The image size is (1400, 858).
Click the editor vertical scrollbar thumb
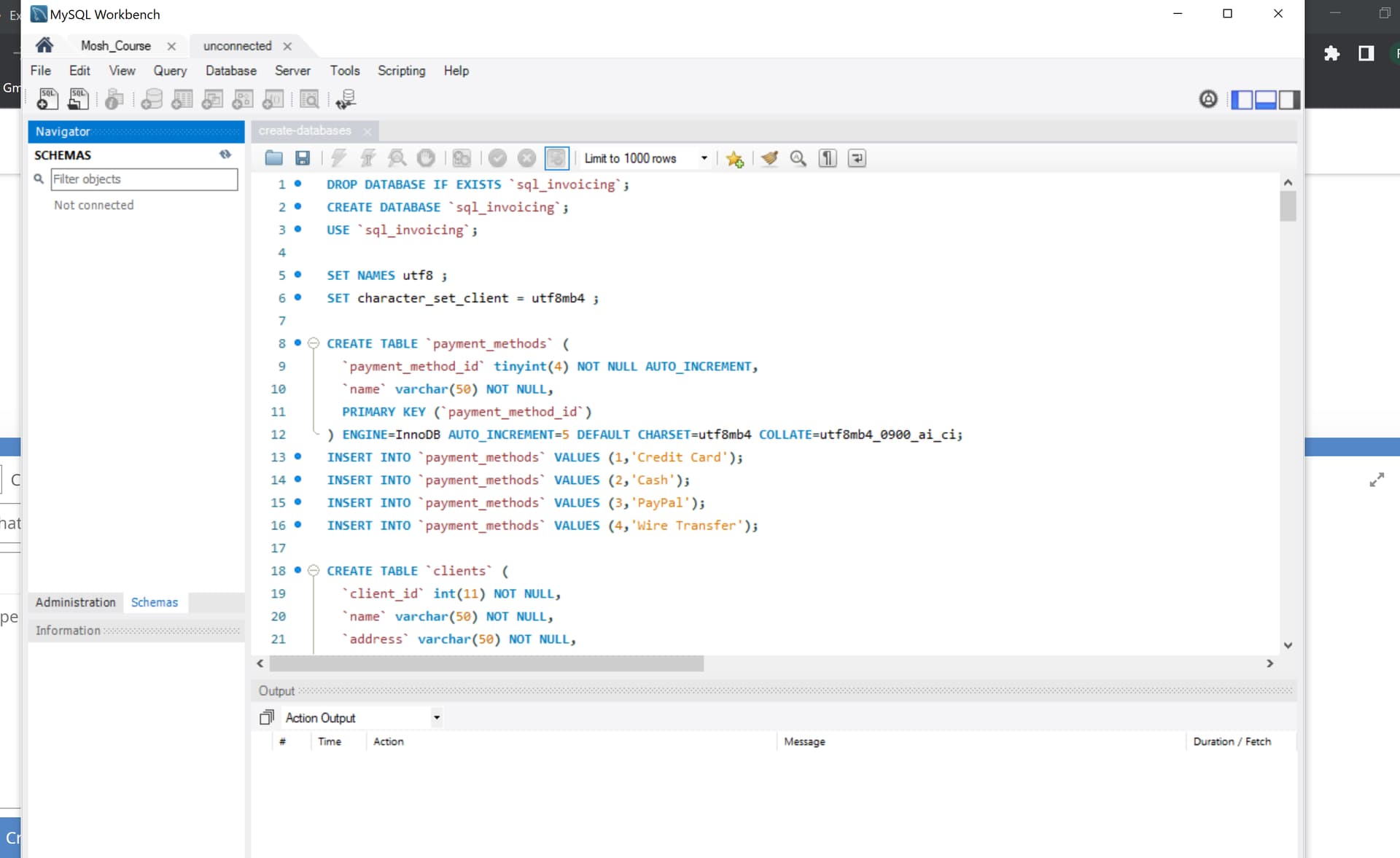(1288, 206)
